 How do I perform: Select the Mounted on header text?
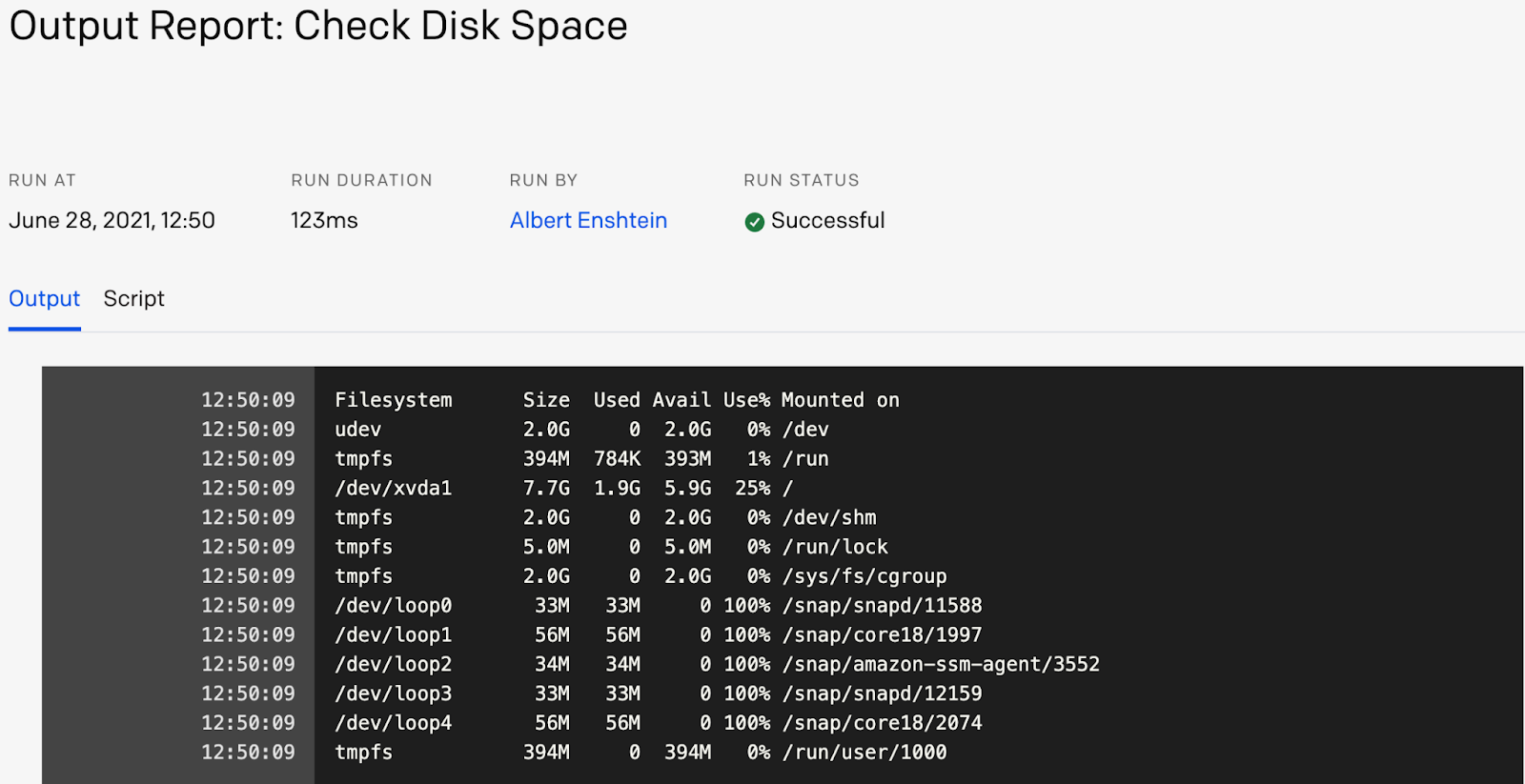coord(841,400)
